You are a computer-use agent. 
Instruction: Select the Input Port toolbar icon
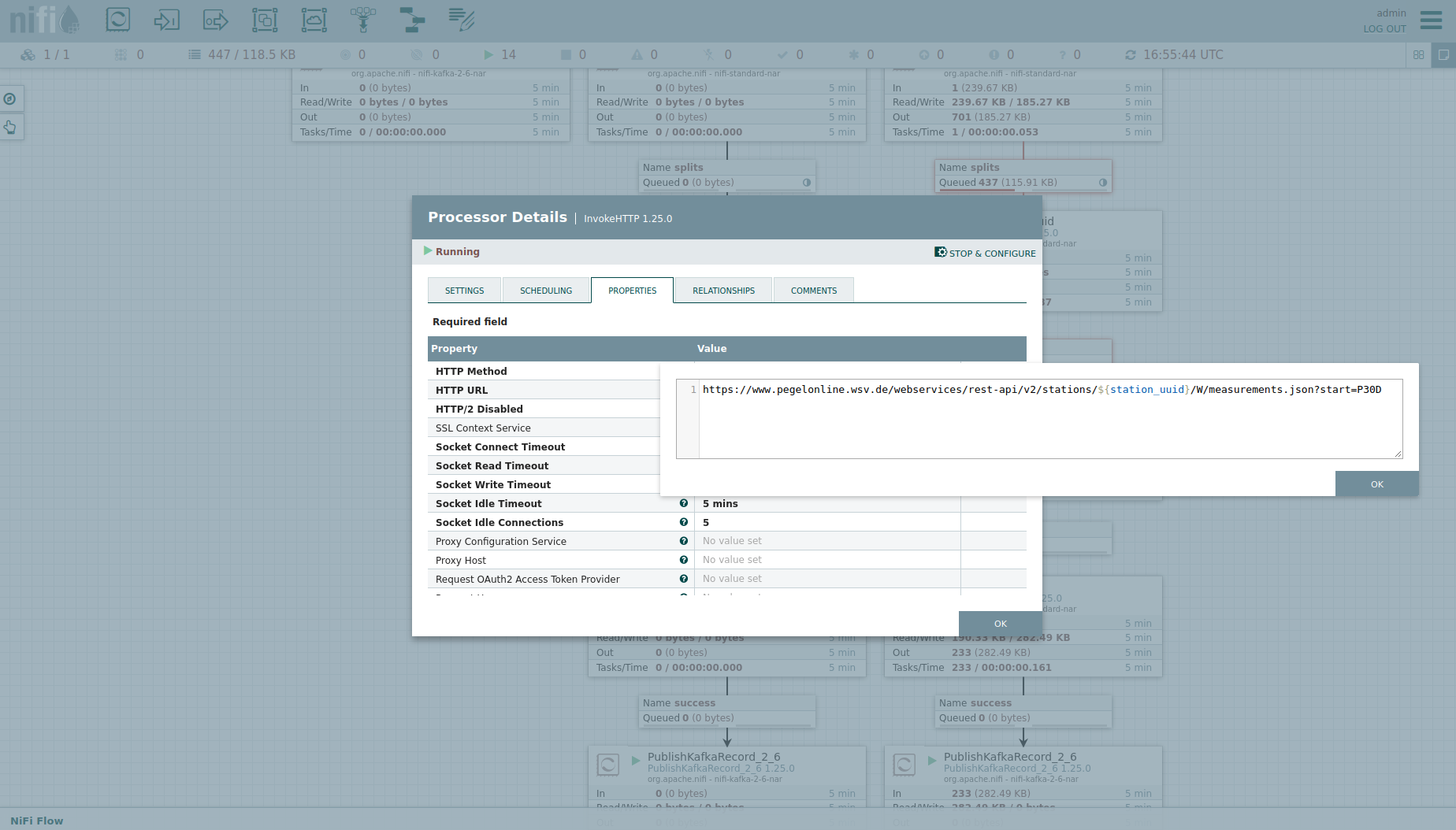click(x=166, y=20)
